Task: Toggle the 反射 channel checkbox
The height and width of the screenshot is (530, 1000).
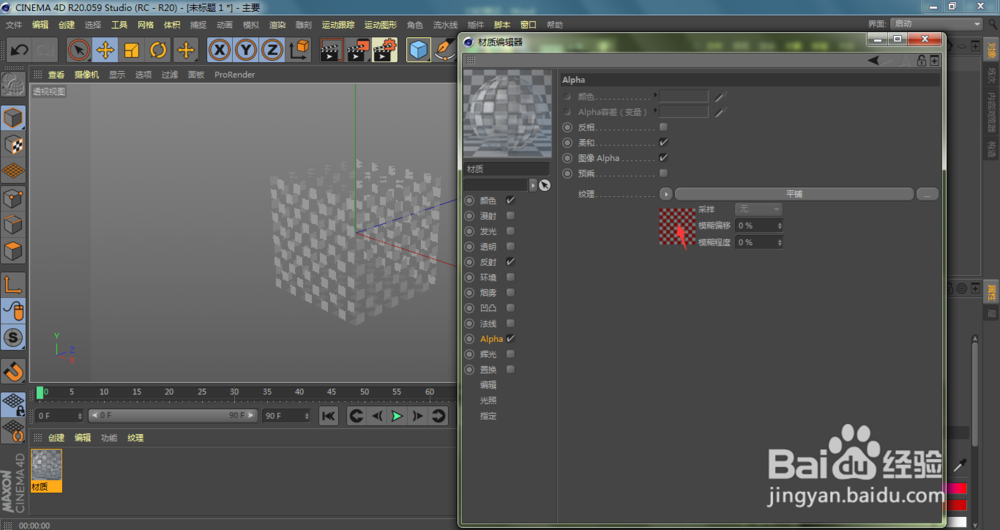Action: [x=510, y=261]
